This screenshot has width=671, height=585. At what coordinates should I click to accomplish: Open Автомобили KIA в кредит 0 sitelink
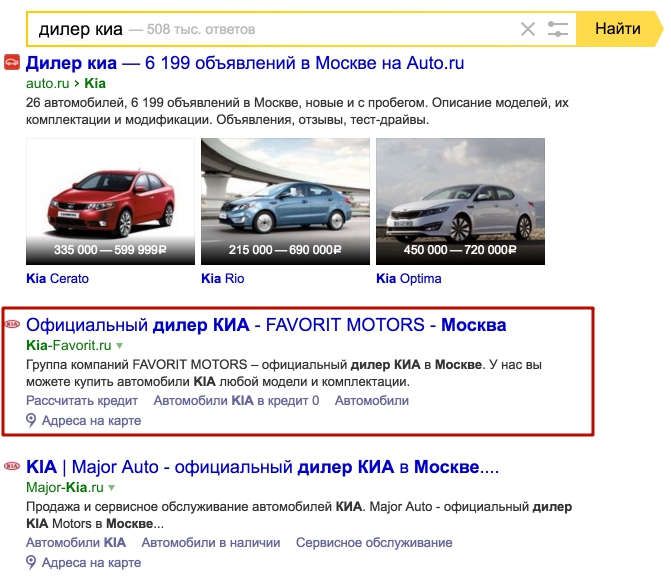[236, 401]
